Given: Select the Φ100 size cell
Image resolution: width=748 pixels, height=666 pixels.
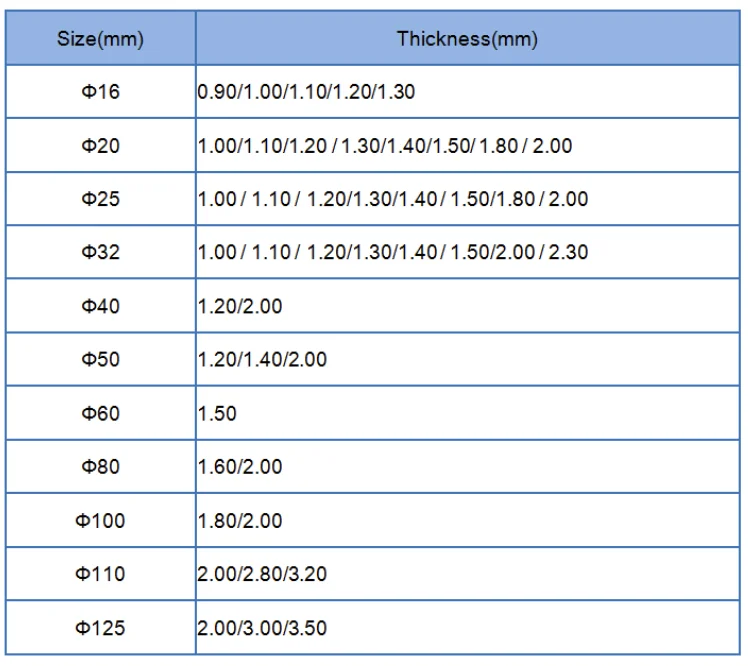Looking at the screenshot, I should point(100,521).
